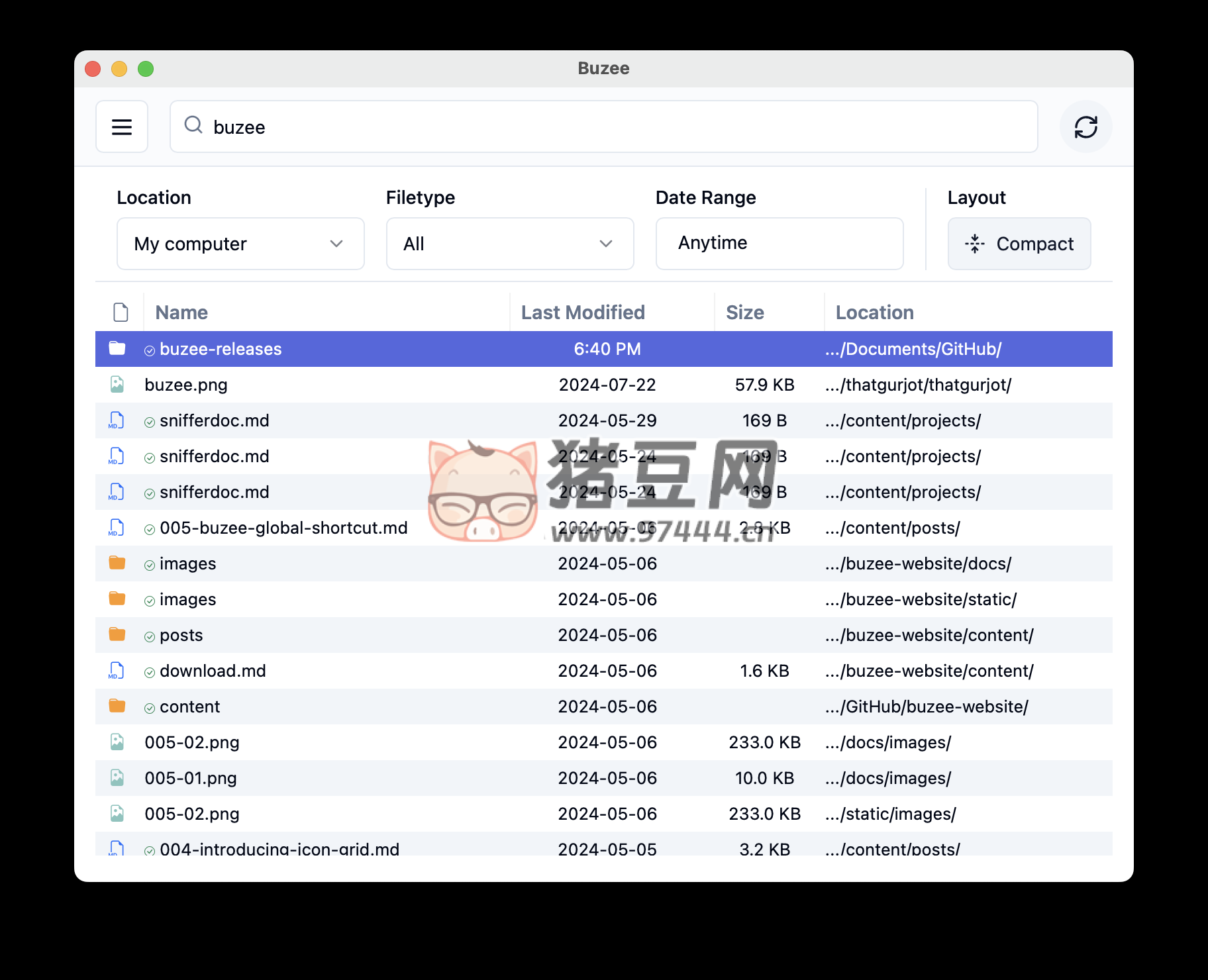Click the image icon beside buzee.png

[117, 384]
